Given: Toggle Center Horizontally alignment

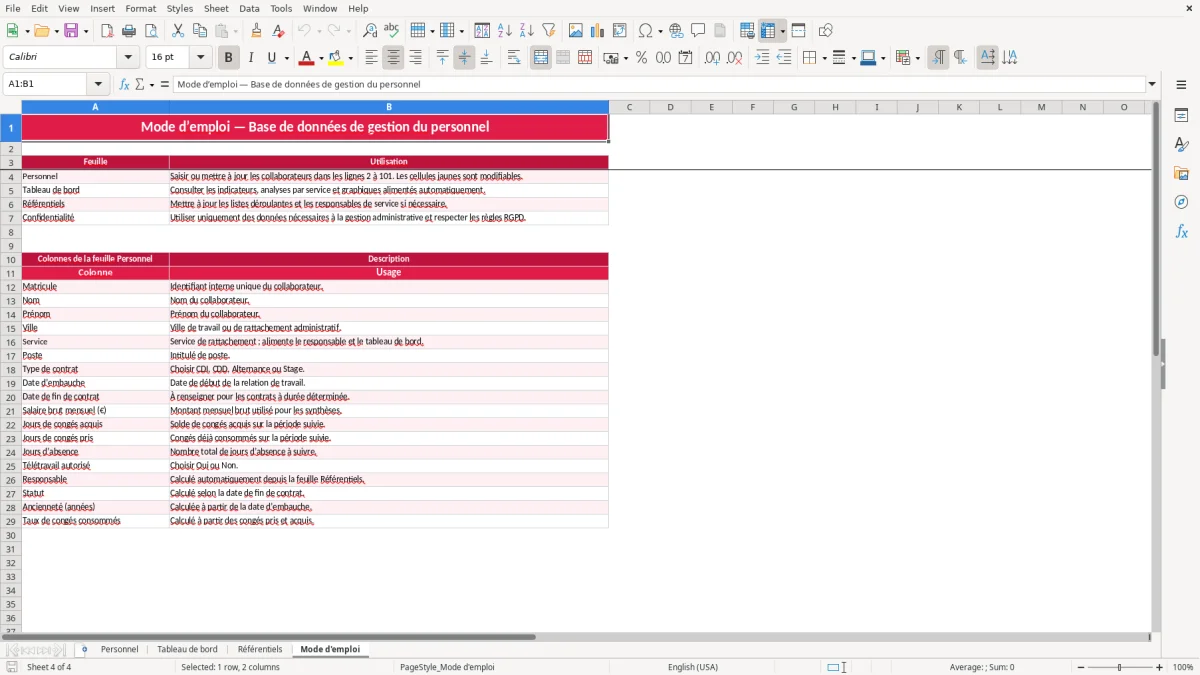Looking at the screenshot, I should (x=393, y=58).
